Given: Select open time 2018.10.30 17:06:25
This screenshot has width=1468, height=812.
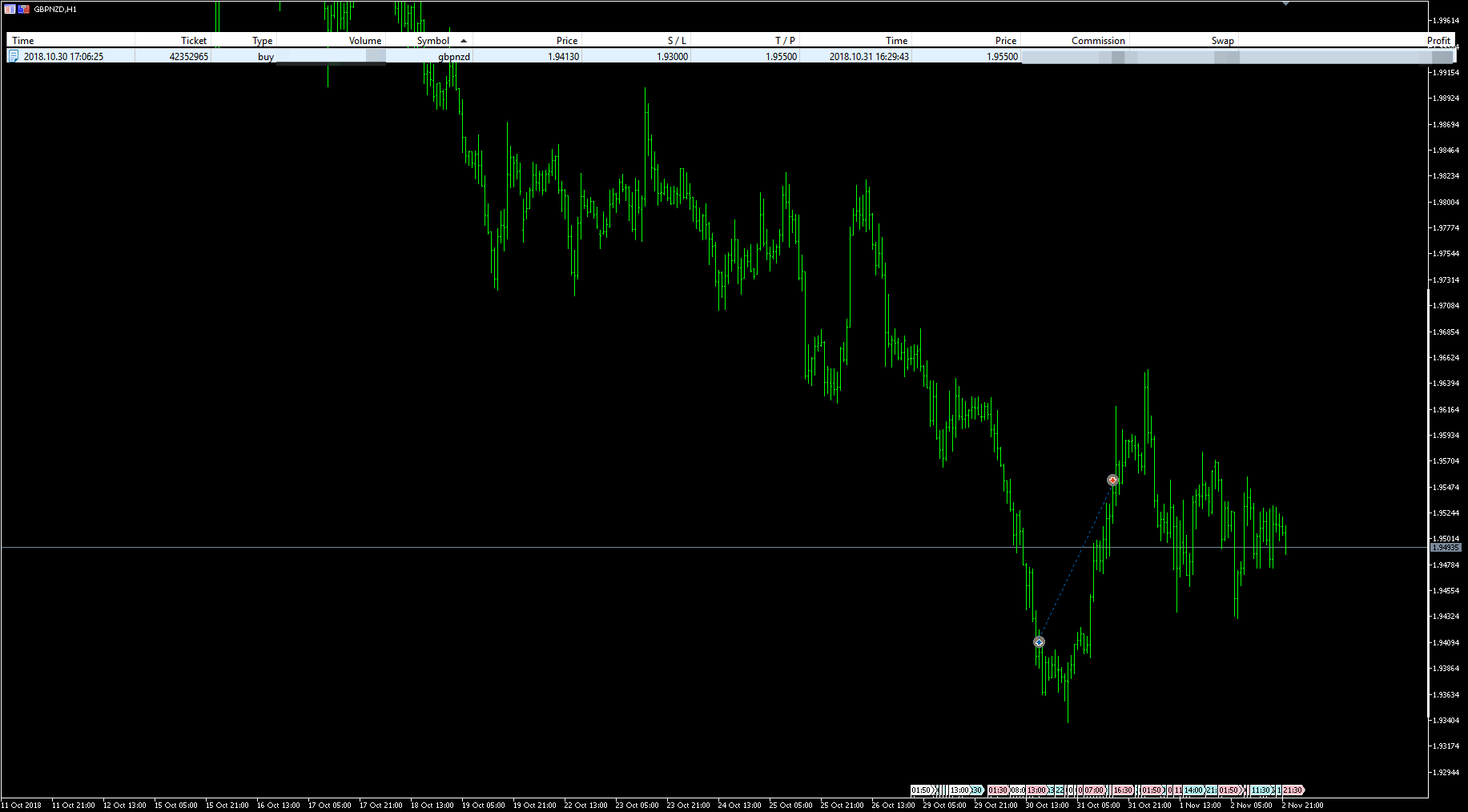Looking at the screenshot, I should pyautogui.click(x=63, y=57).
